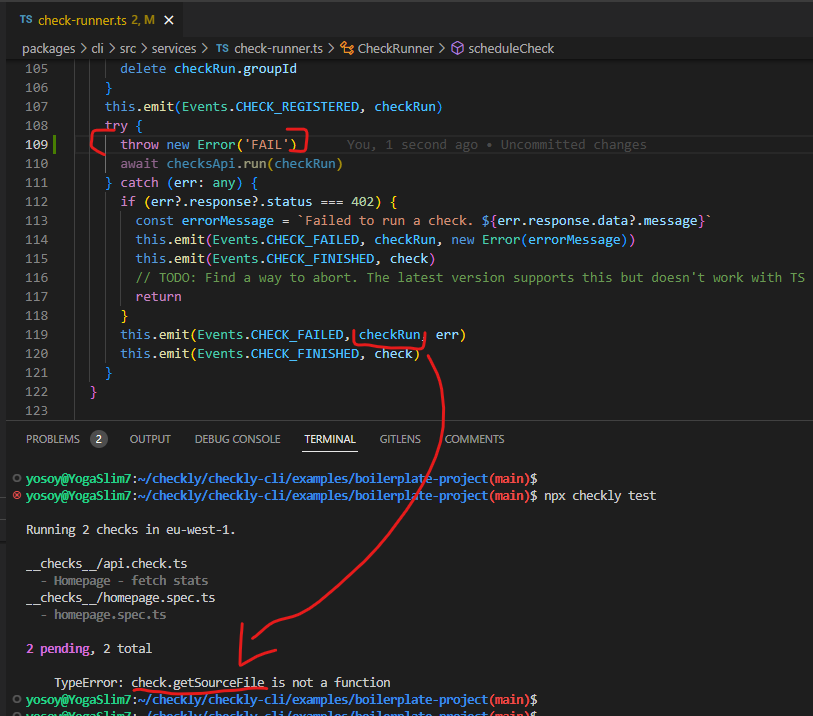
Task: Click the scheduleCheck method breadcrumb icon
Action: [457, 49]
